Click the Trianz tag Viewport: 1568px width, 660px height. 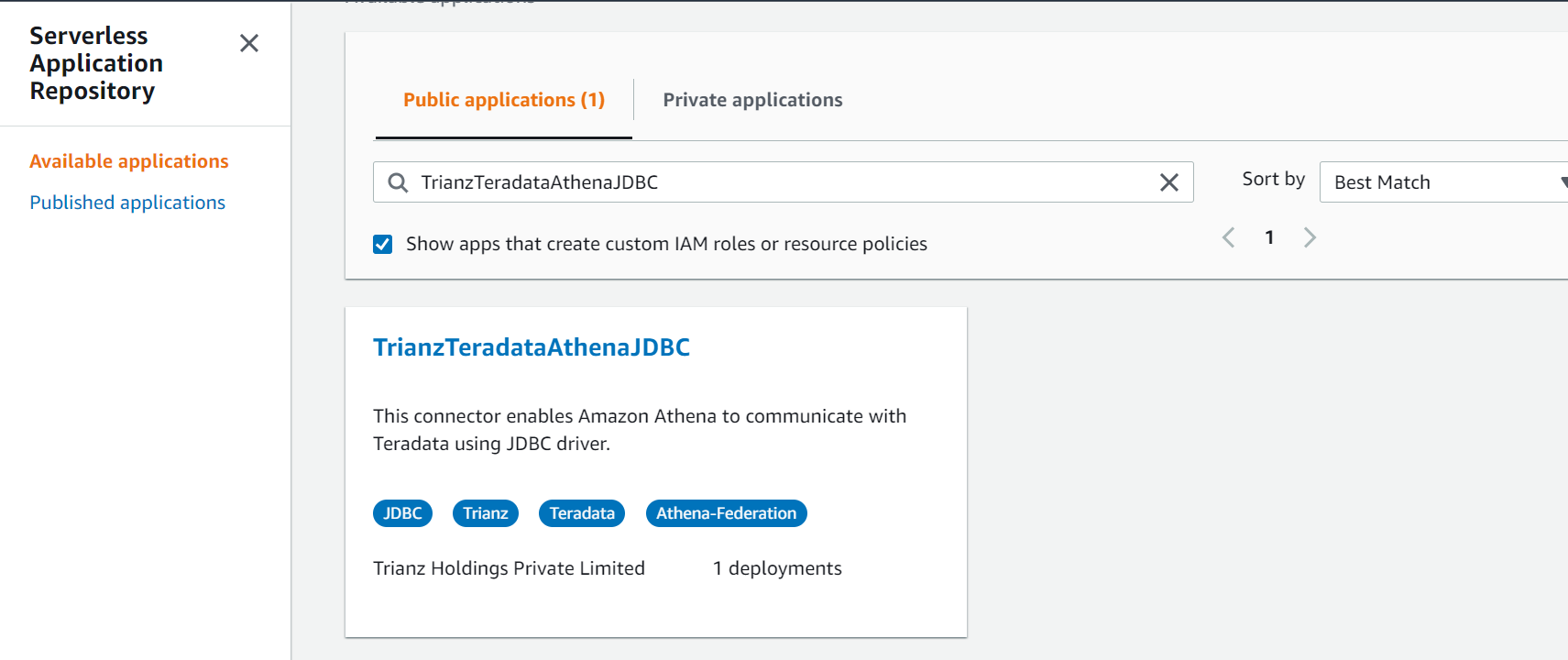485,513
